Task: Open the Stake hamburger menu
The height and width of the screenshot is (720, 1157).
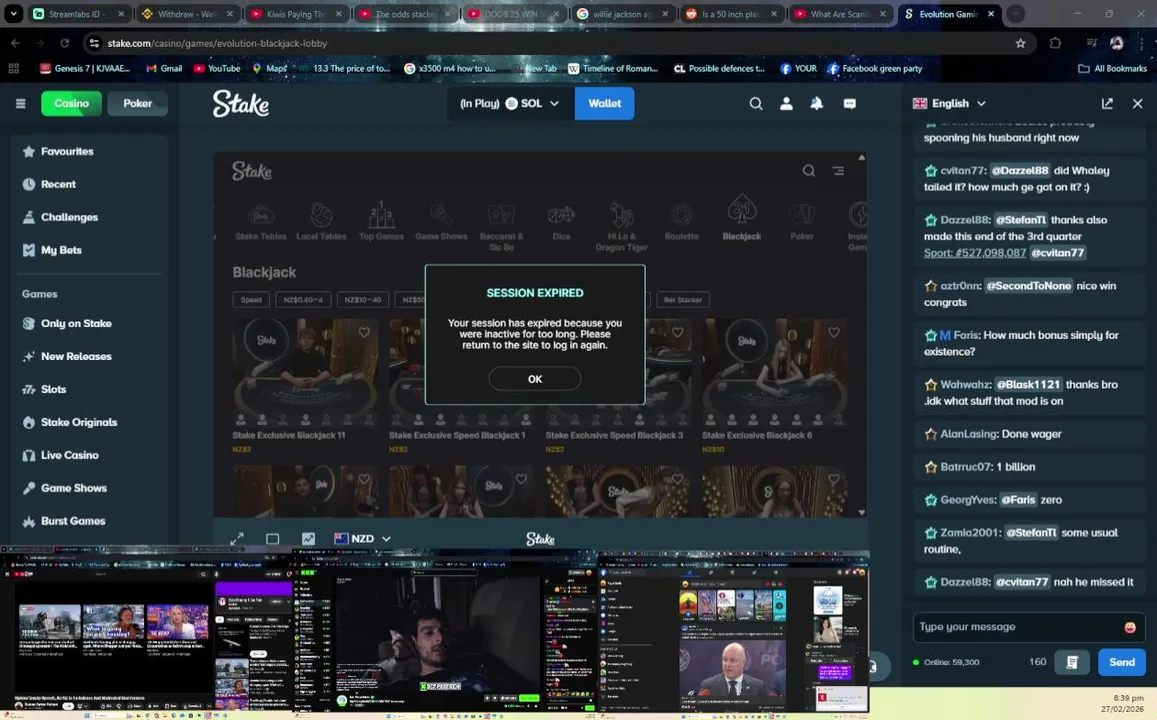Action: point(21,103)
